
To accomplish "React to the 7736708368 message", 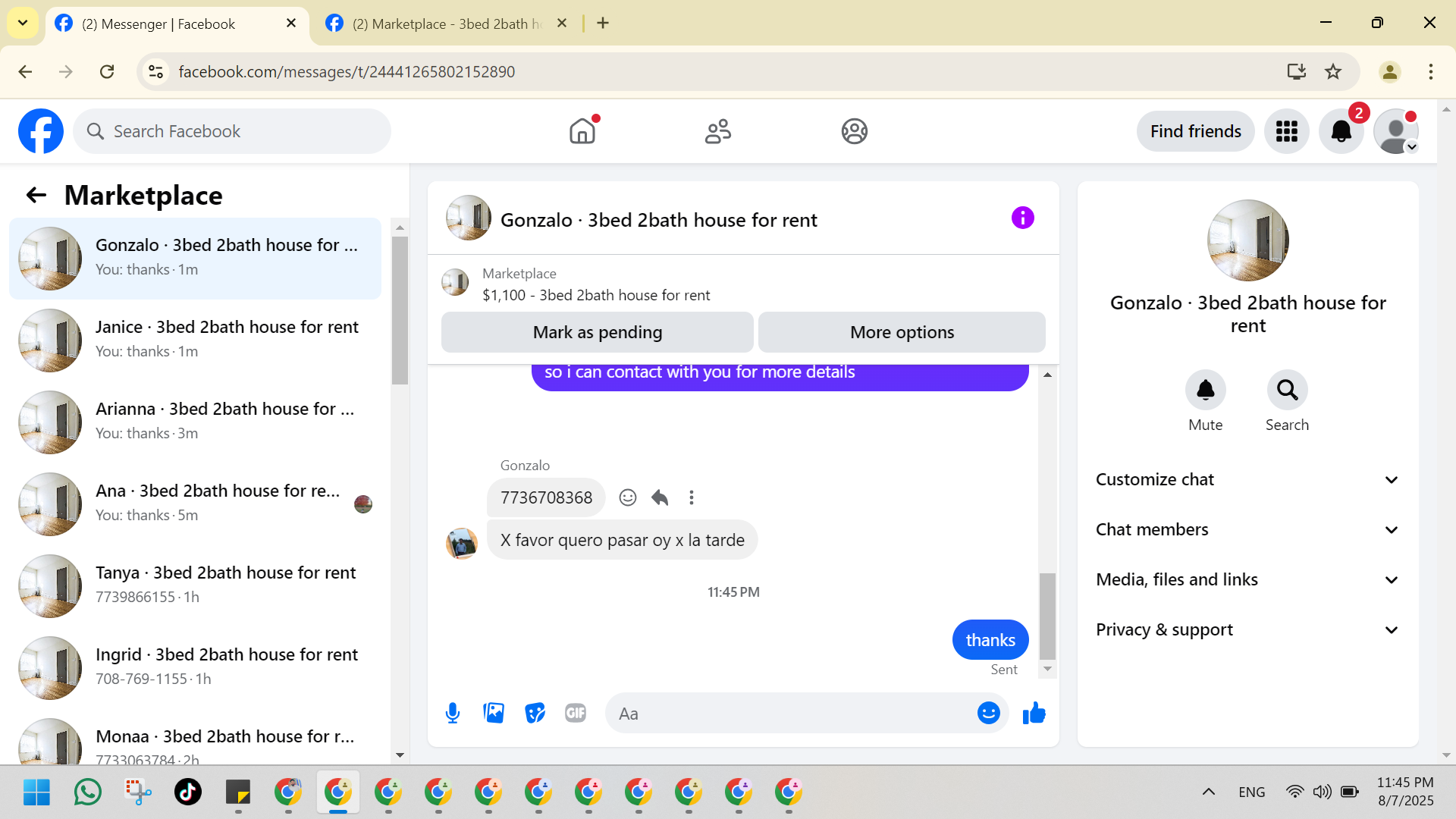I will (x=627, y=497).
